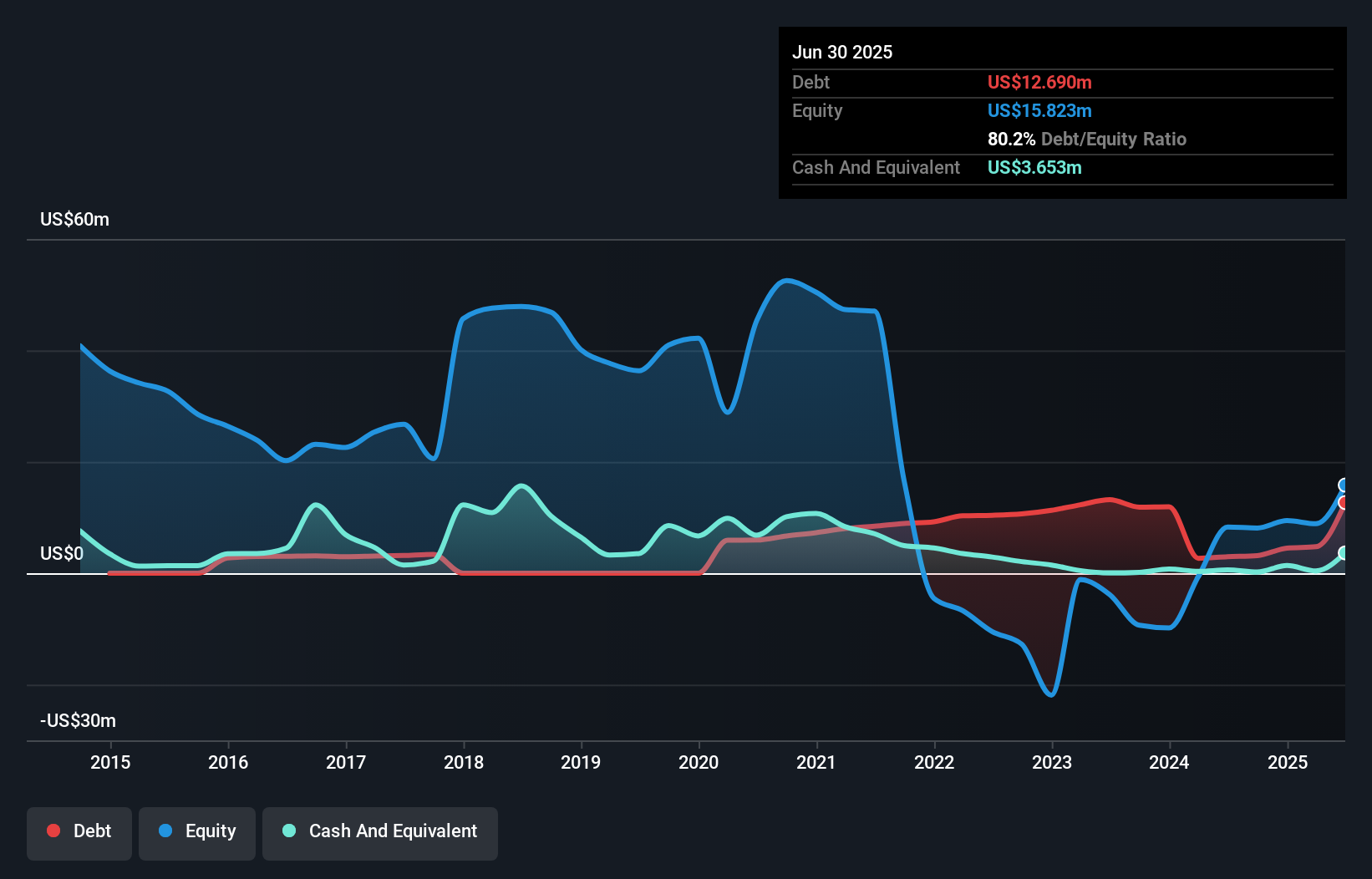Toggle Cash And Equivalent legend series
The width and height of the screenshot is (1372, 879).
[380, 831]
